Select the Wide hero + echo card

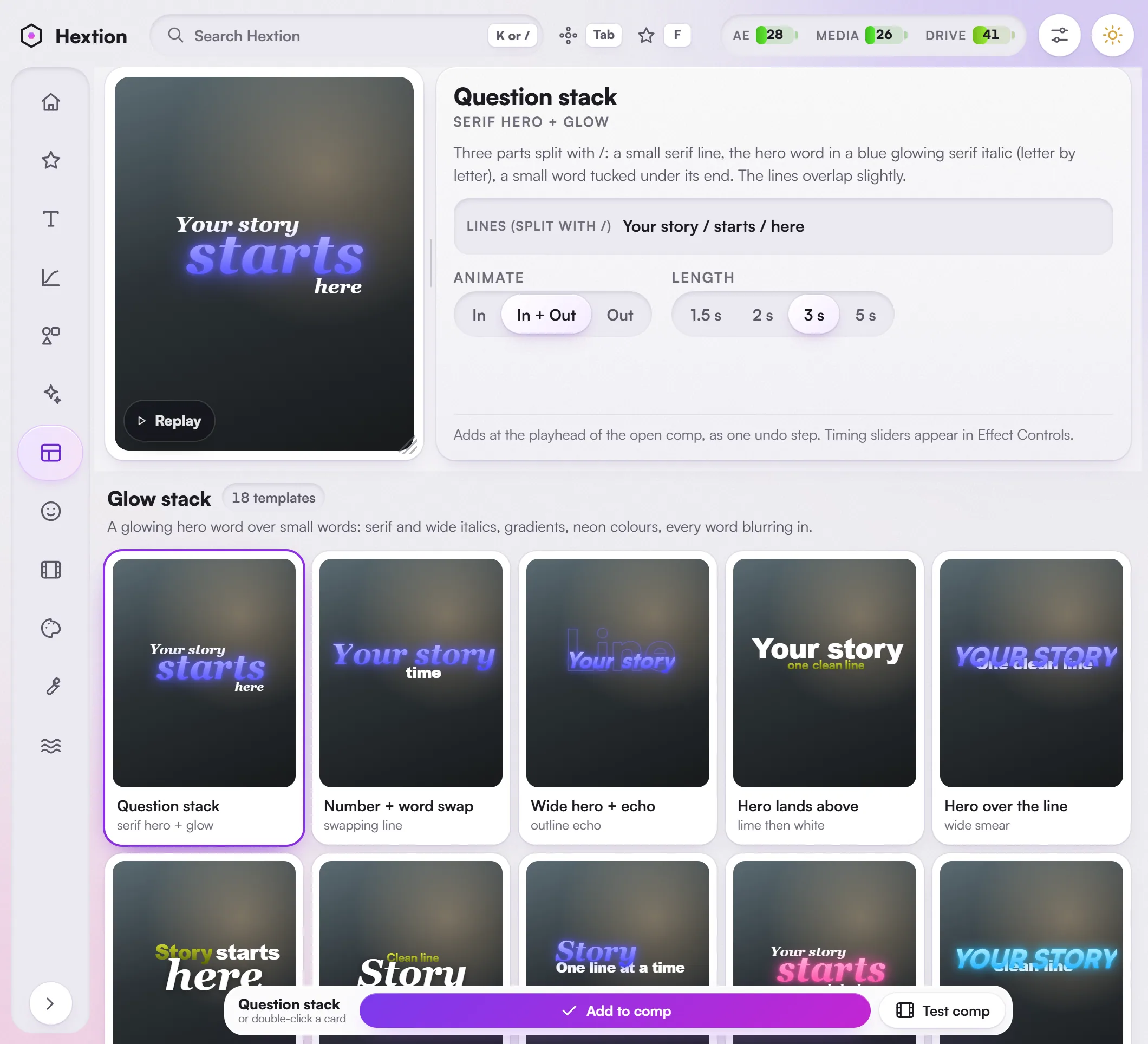(617, 697)
